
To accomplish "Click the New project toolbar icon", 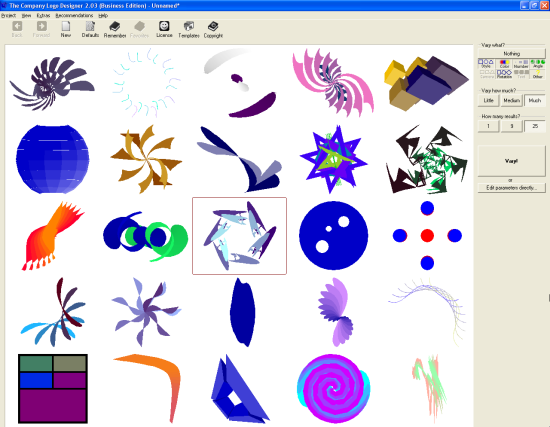I will pyautogui.click(x=66, y=29).
